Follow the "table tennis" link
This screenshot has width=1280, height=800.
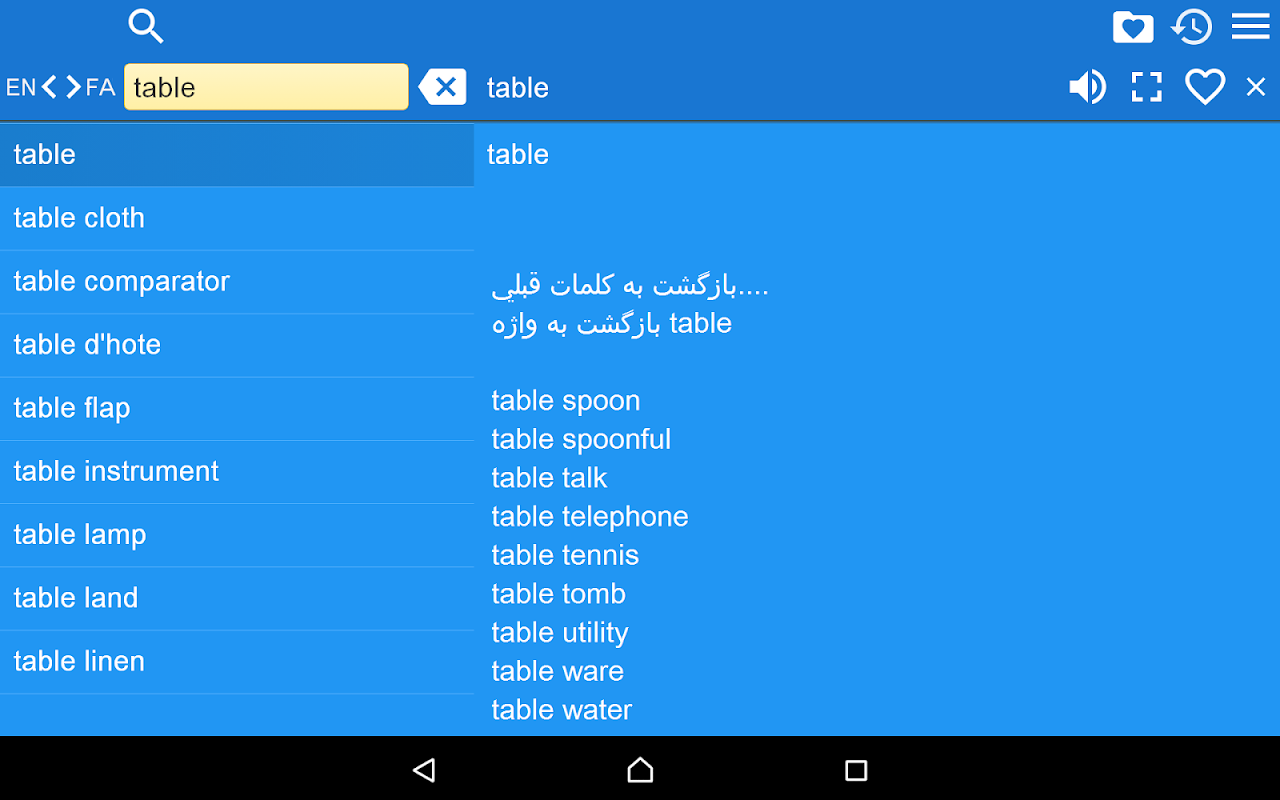pos(565,555)
